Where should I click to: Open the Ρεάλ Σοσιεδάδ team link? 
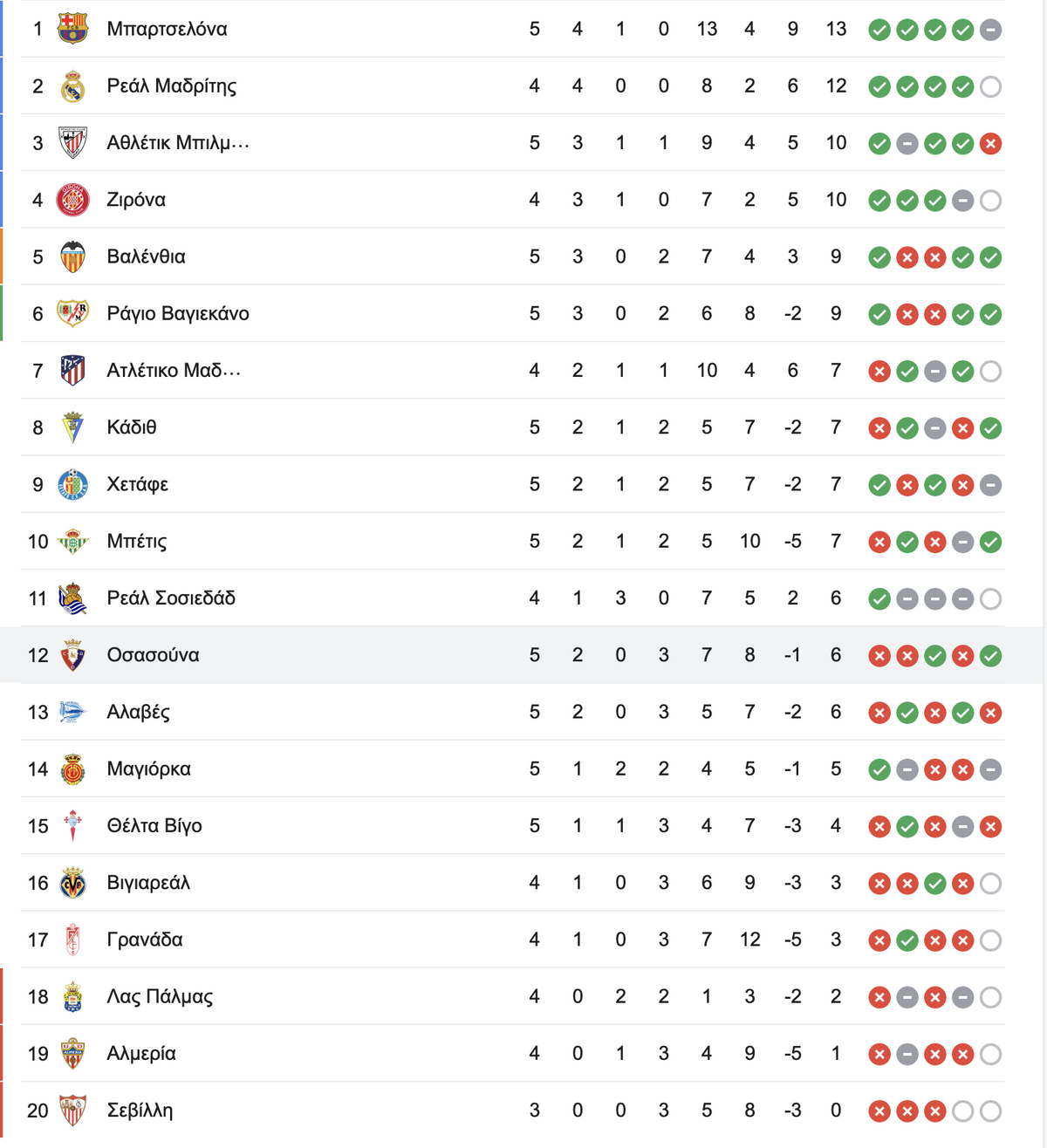(171, 598)
